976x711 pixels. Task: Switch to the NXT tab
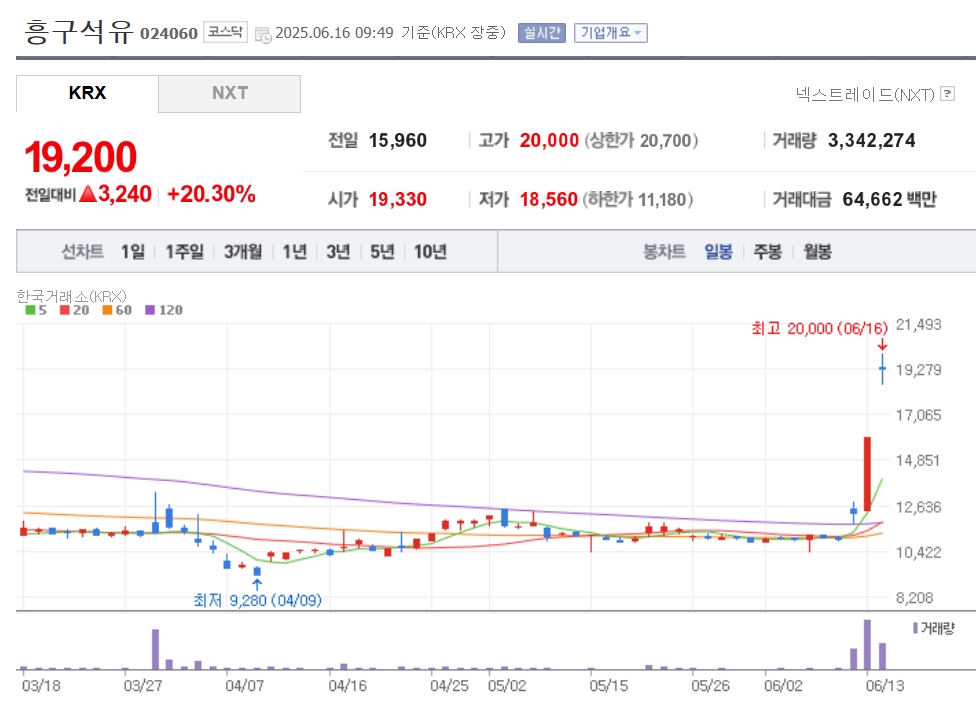[x=230, y=94]
